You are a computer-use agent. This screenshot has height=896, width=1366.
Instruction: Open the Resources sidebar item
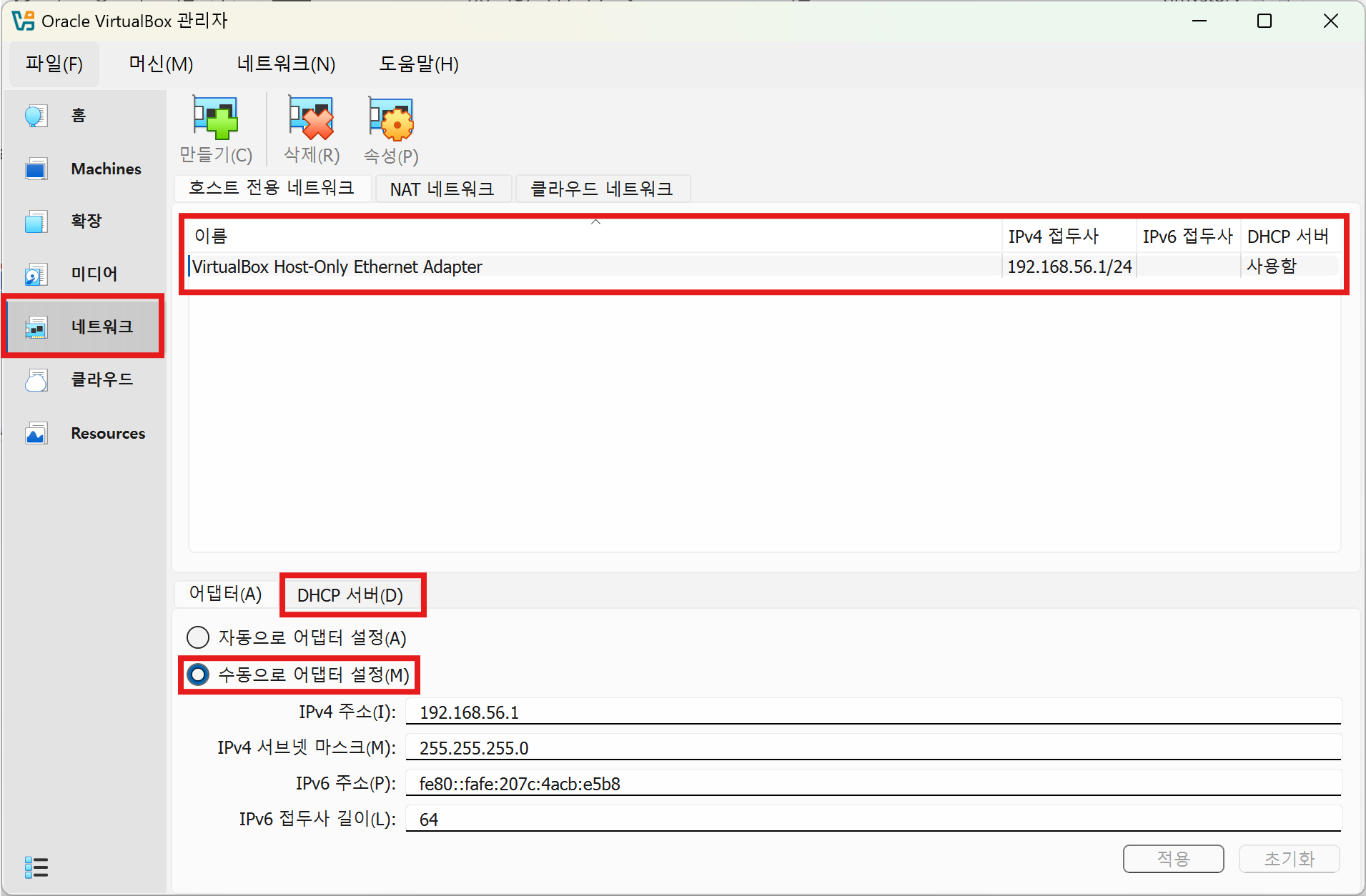click(x=83, y=433)
